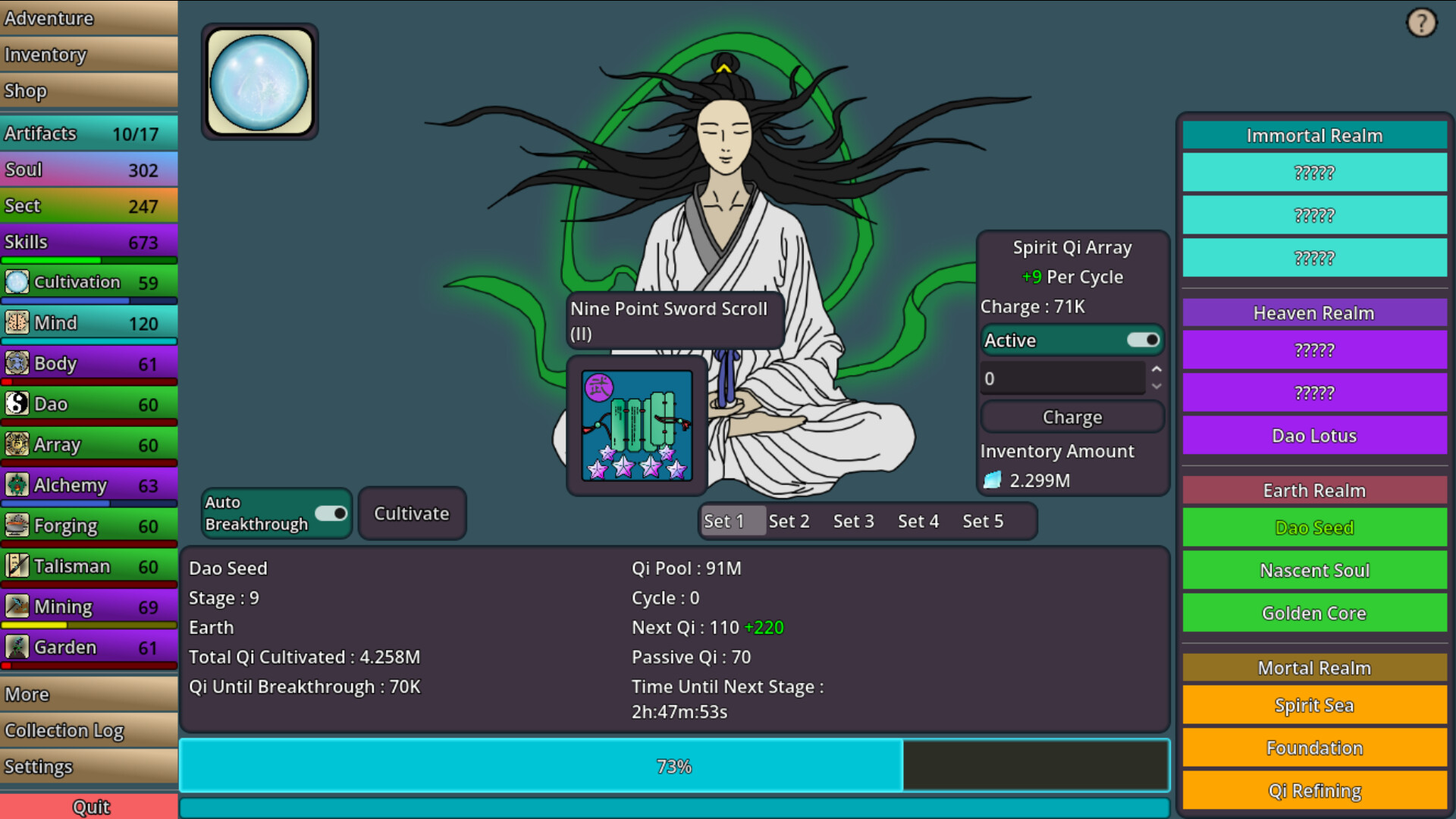Viewport: 1456px width, 819px height.
Task: Open the help question mark icon
Action: coord(1421,23)
